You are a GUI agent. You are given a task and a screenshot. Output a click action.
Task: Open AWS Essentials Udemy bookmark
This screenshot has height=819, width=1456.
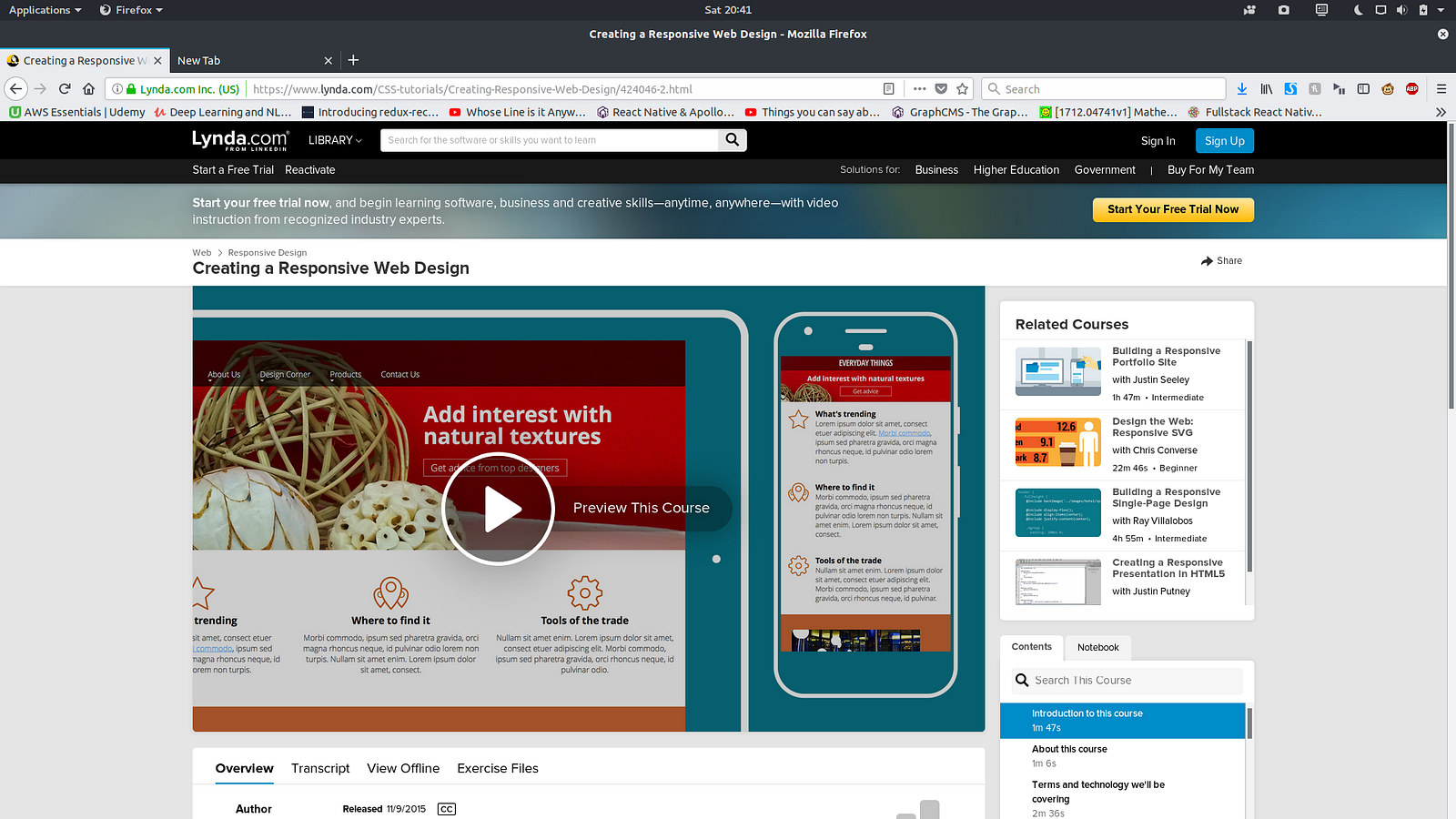(77, 112)
